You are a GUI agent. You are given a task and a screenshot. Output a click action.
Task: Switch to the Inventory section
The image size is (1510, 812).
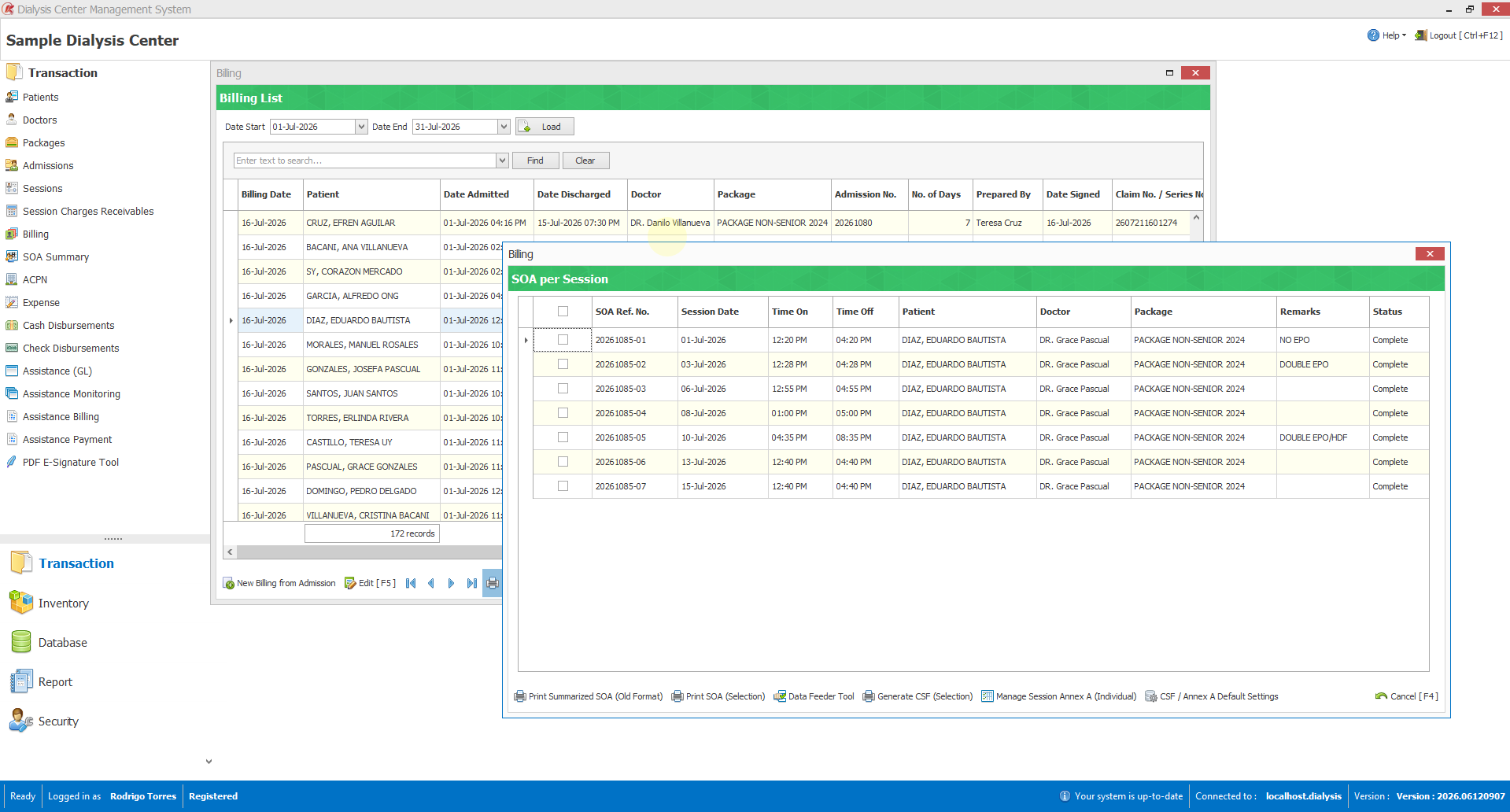click(50, 603)
